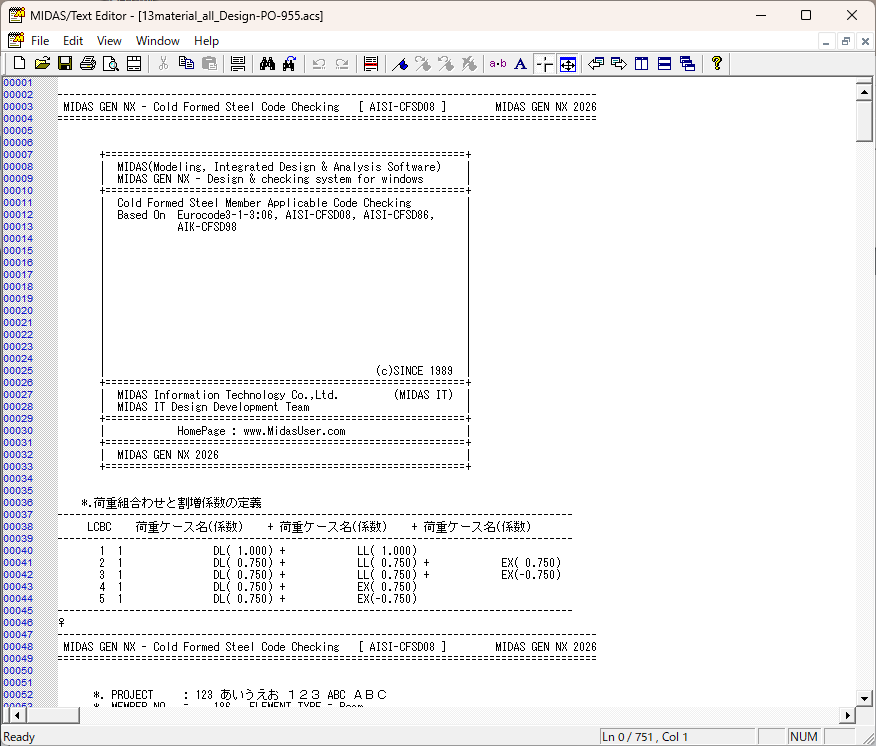The image size is (876, 746).
Task: Toggle the crosshair cursor icon
Action: (x=544, y=64)
